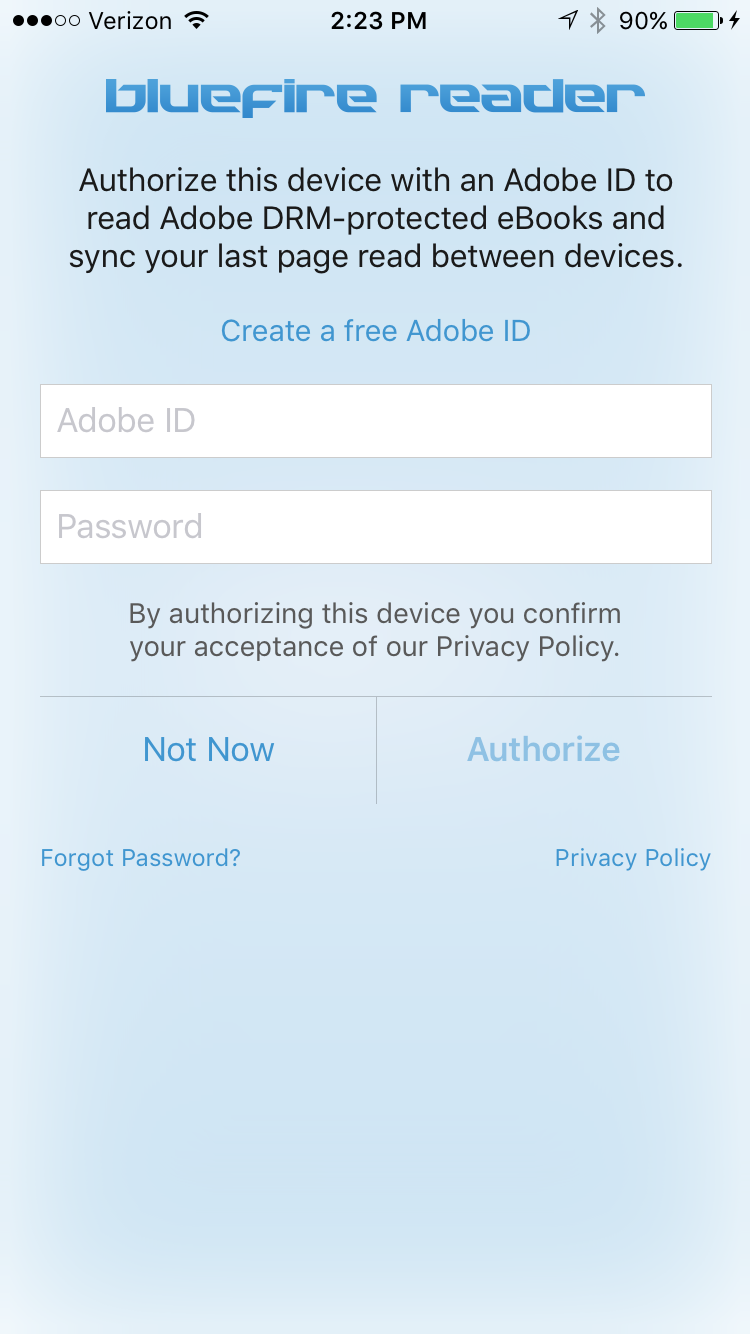Screen dimensions: 750x1334
Task: Open the Create a free Adobe ID link
Action: (375, 331)
